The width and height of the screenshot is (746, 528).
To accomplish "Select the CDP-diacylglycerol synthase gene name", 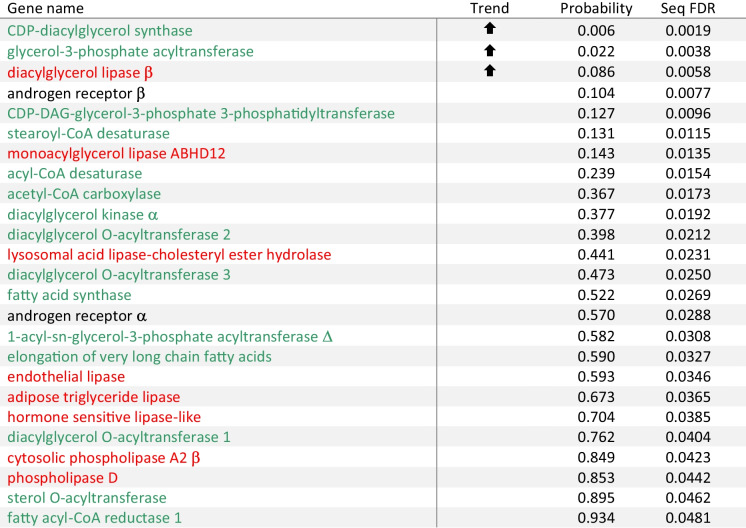I will point(100,31).
